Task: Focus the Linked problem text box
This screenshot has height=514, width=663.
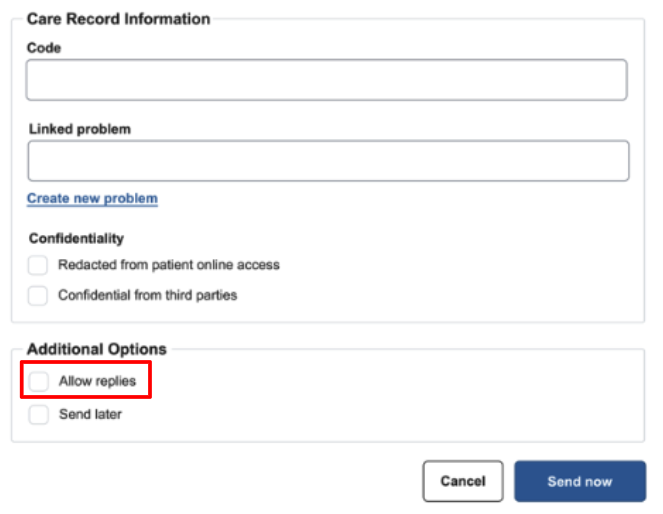Action: click(328, 161)
